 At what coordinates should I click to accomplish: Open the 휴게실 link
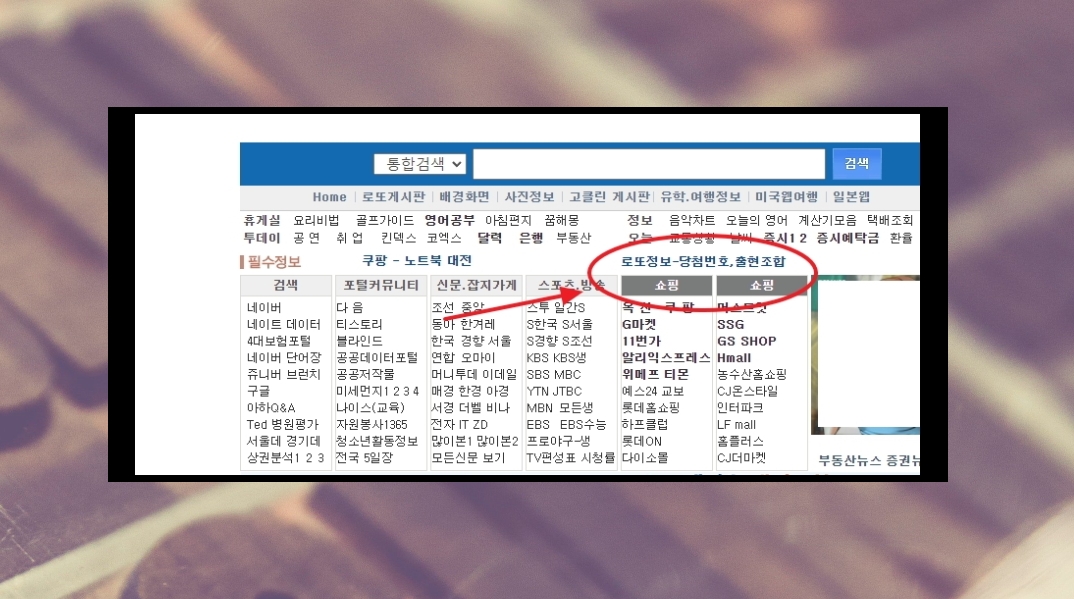(262, 220)
